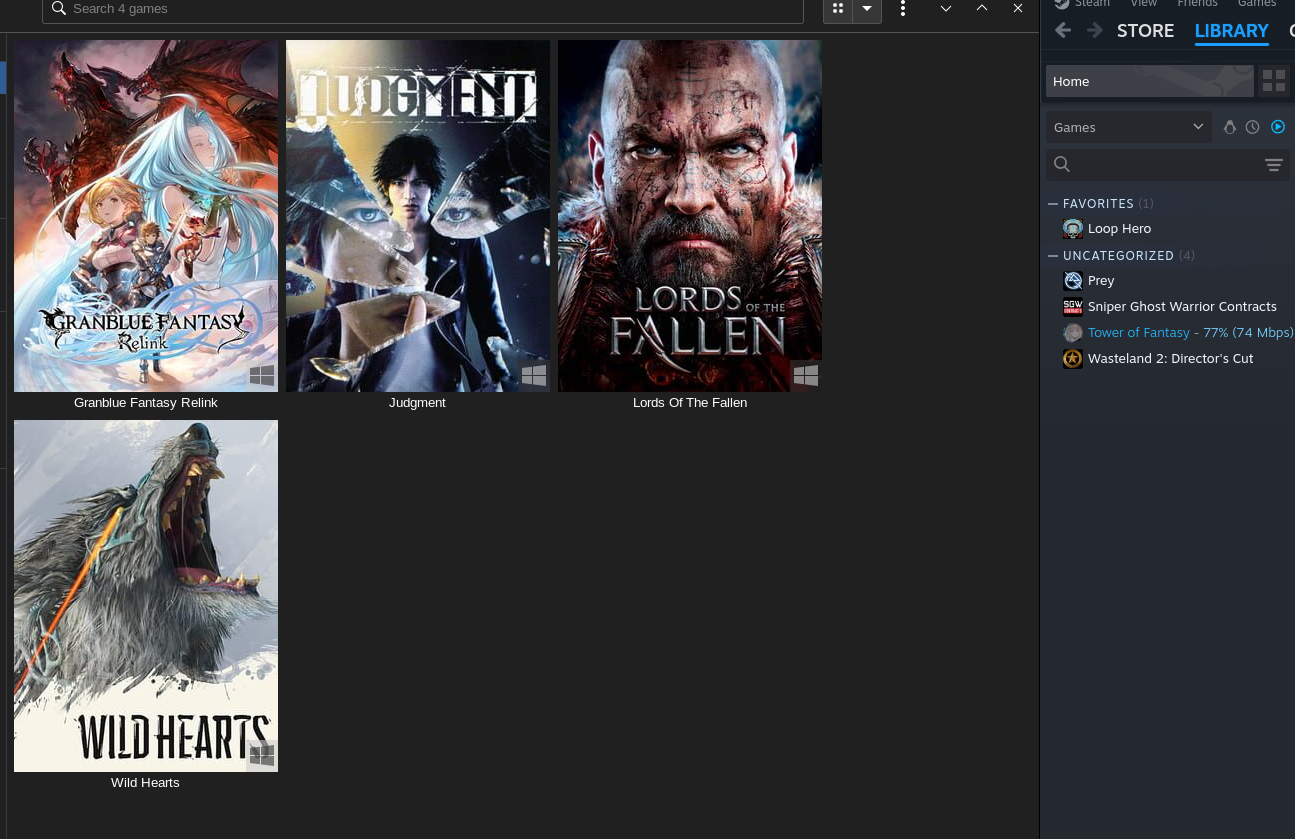Open the View menu in Steam
1295x839 pixels.
pyautogui.click(x=1143, y=4)
